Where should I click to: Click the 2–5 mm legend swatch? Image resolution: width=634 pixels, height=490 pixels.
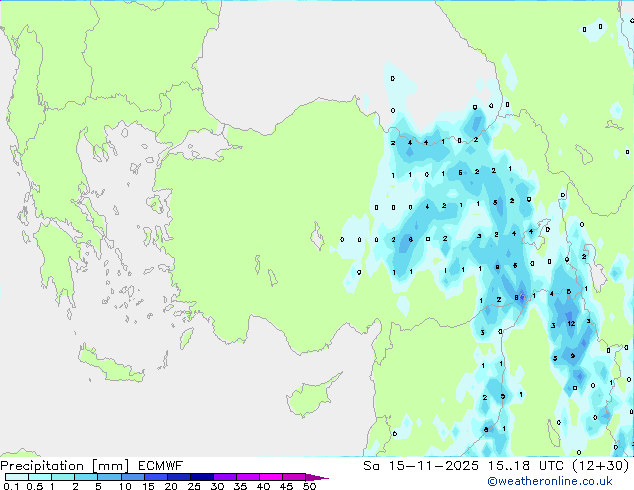tap(86, 477)
